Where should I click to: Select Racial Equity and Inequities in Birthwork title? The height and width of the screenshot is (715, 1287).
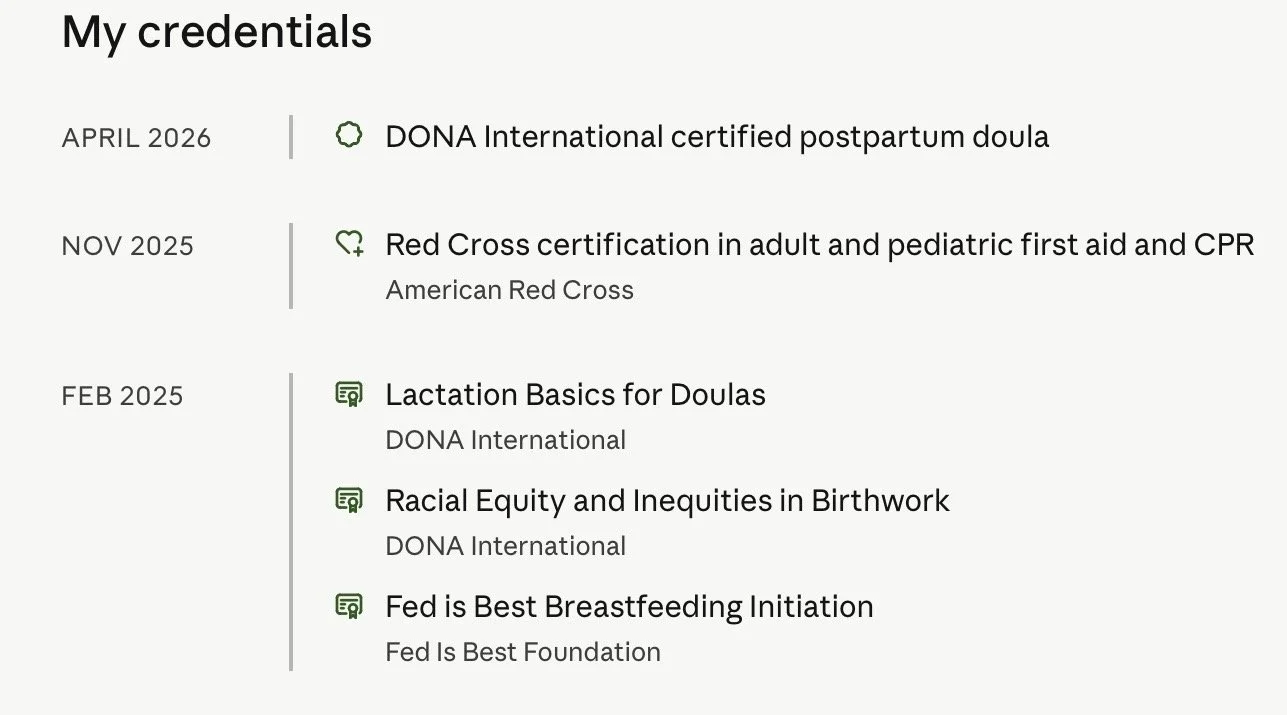pyautogui.click(x=667, y=500)
